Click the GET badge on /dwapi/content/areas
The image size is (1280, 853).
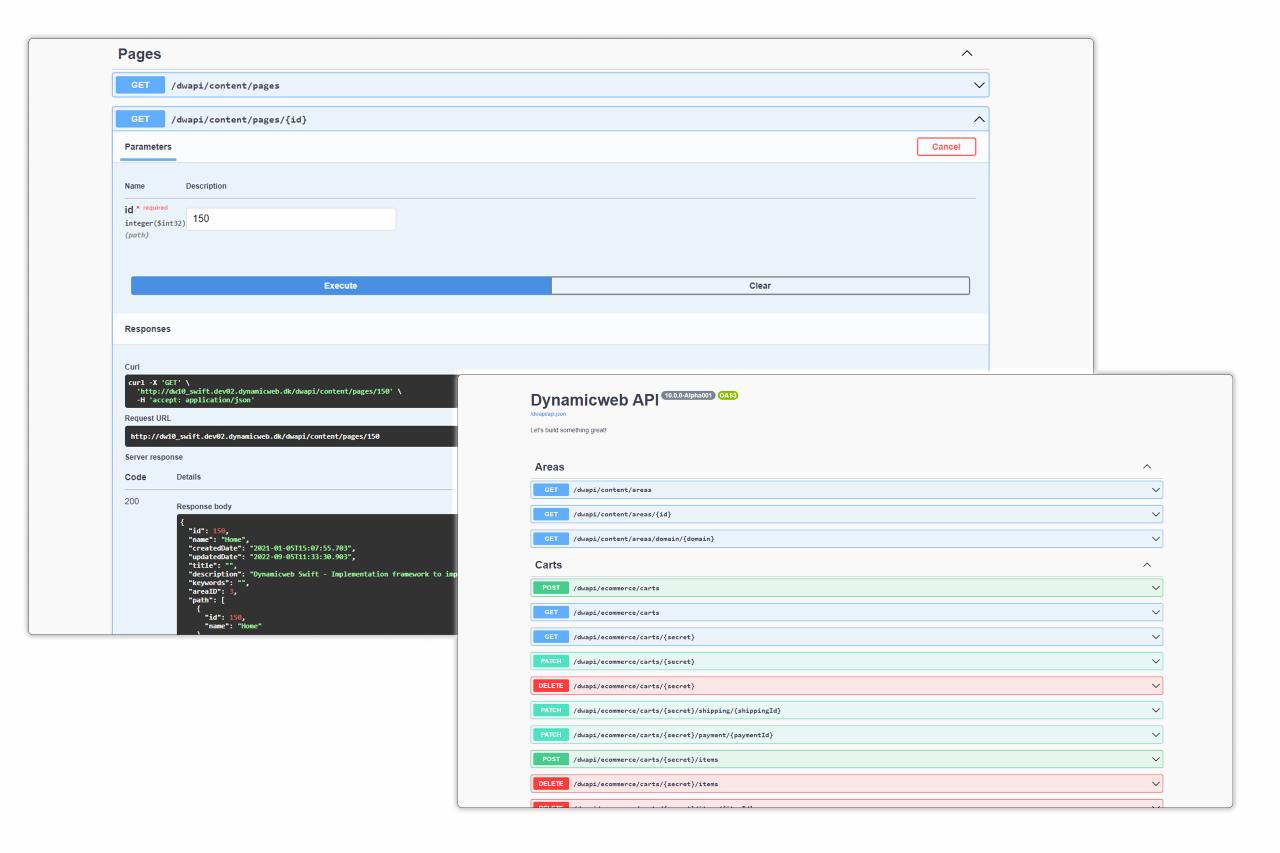coord(549,490)
